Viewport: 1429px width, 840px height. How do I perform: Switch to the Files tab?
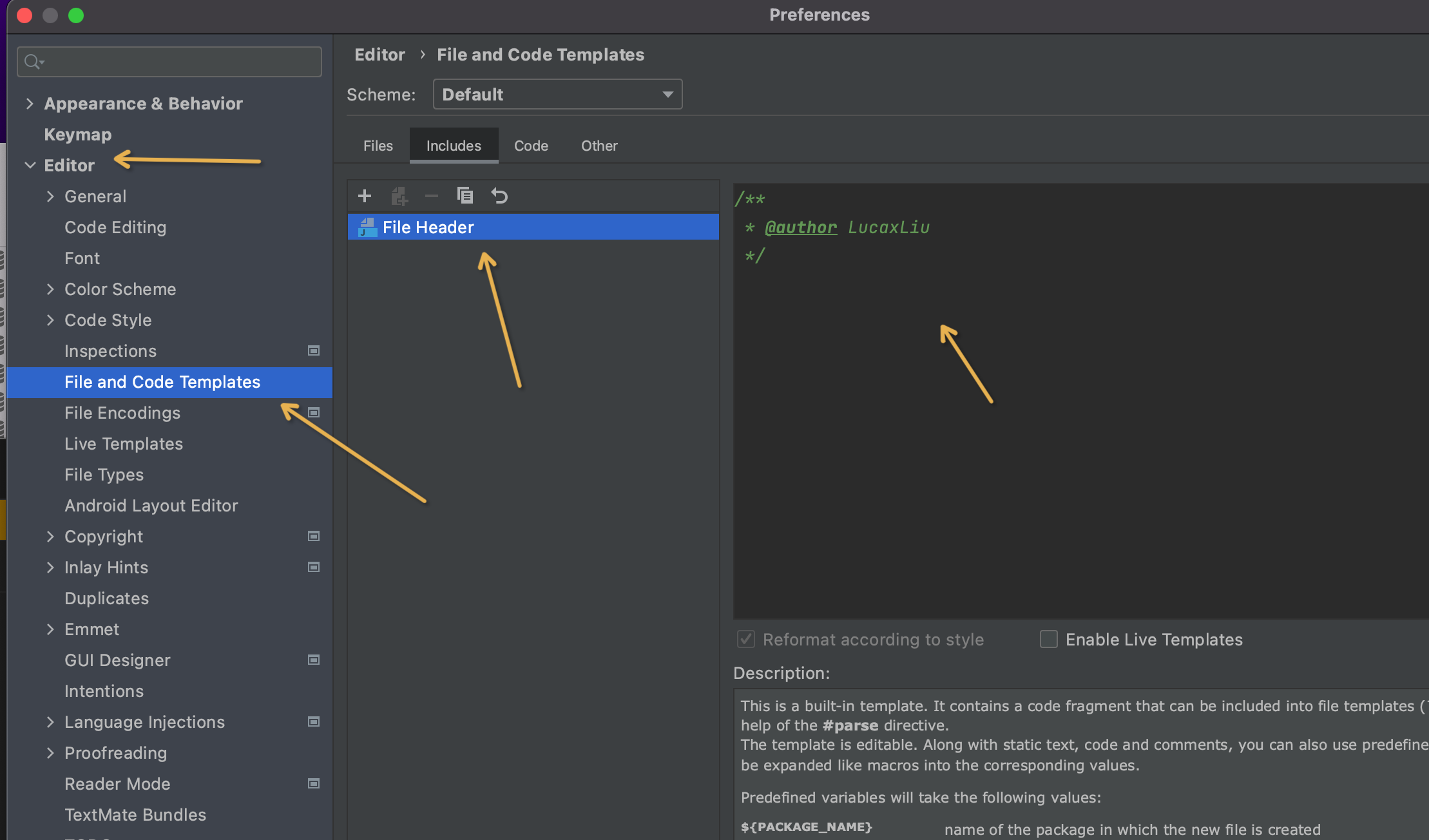tap(378, 146)
